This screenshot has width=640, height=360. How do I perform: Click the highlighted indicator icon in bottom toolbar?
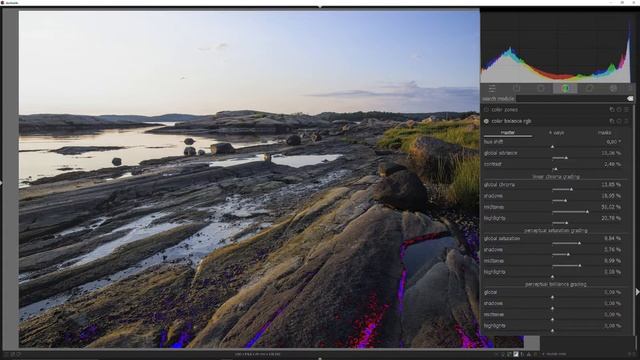pyautogui.click(x=516, y=354)
